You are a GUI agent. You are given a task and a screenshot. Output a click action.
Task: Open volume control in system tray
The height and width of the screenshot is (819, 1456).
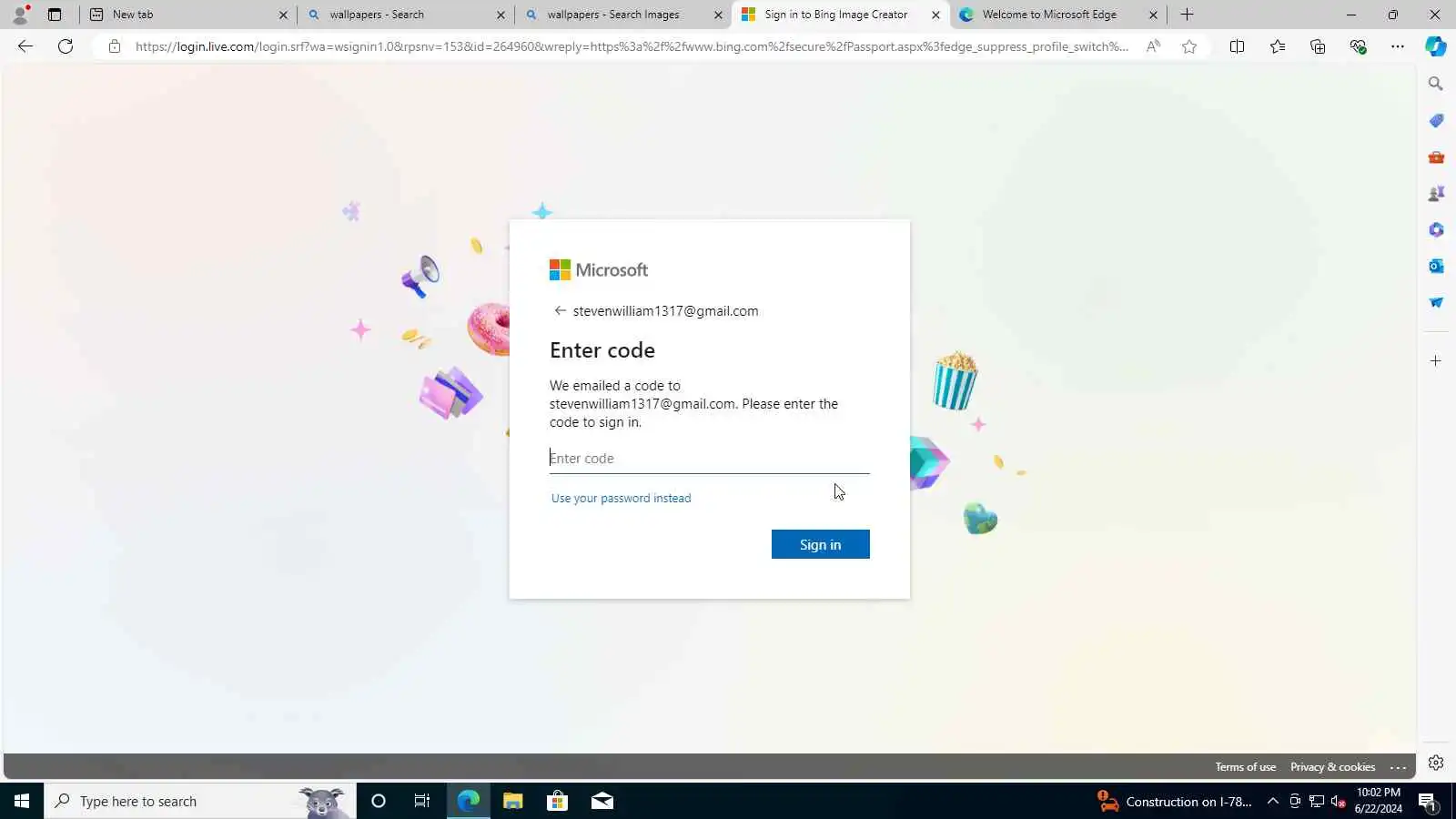[1339, 801]
